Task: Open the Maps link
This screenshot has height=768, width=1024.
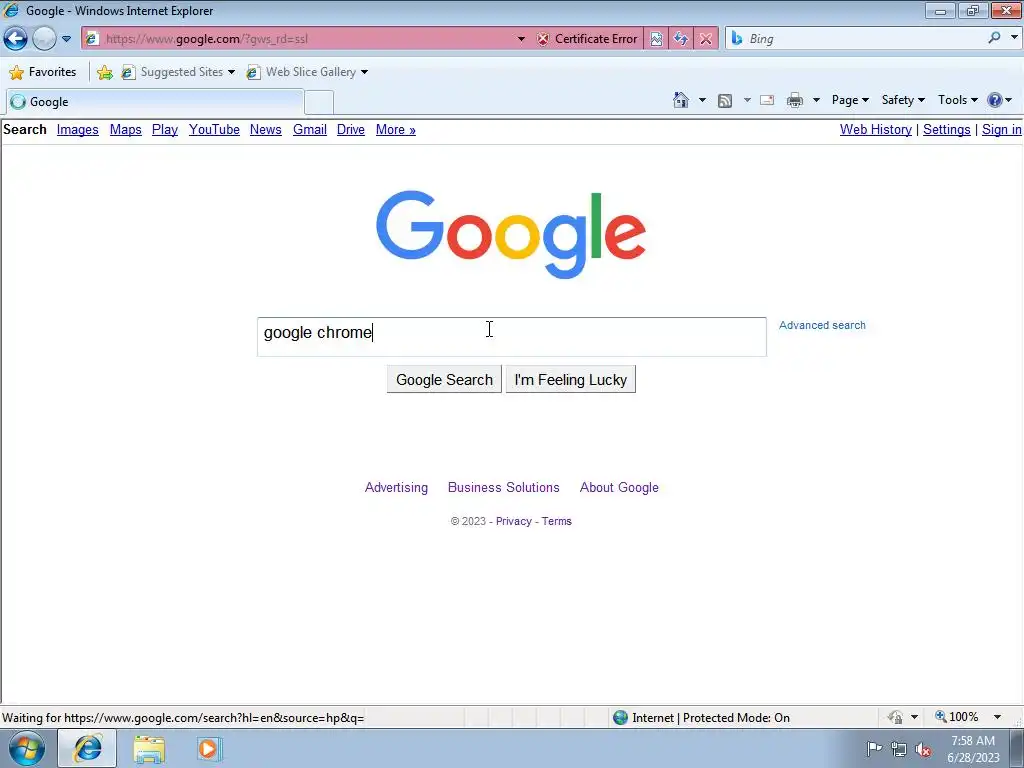Action: click(x=125, y=129)
